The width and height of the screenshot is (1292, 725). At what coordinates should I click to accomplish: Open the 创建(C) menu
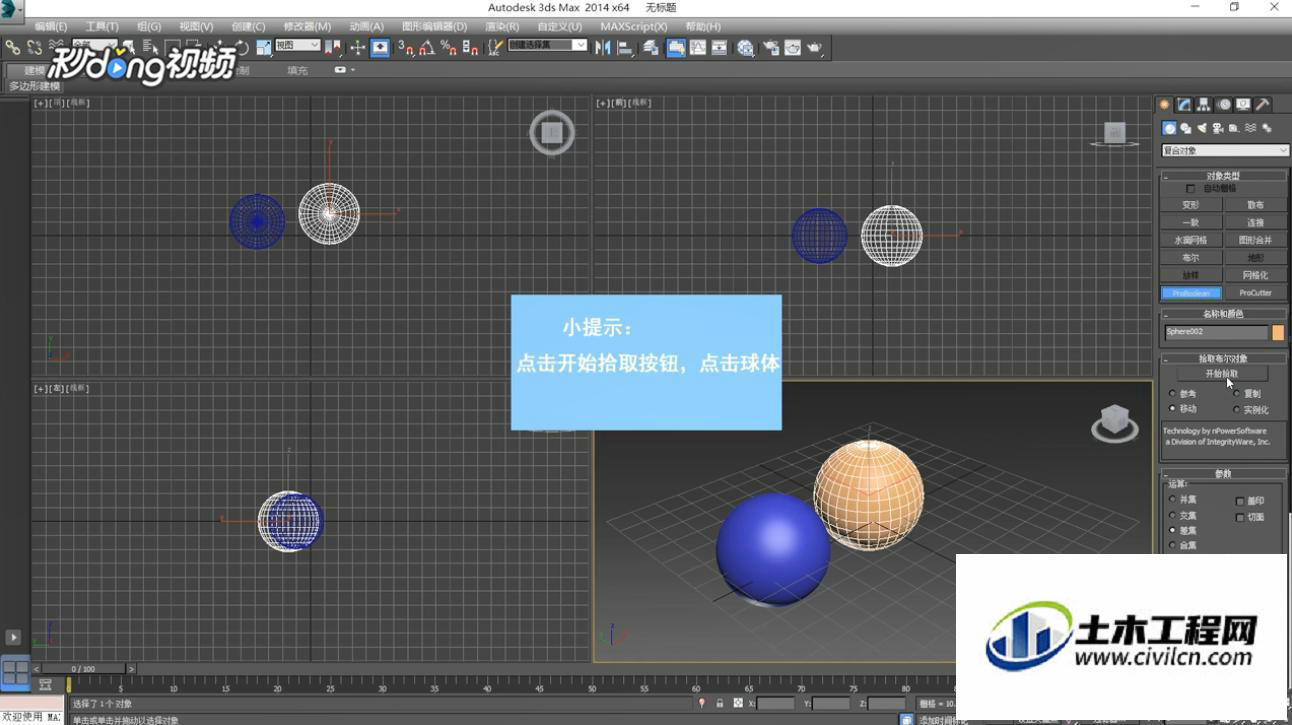(248, 26)
